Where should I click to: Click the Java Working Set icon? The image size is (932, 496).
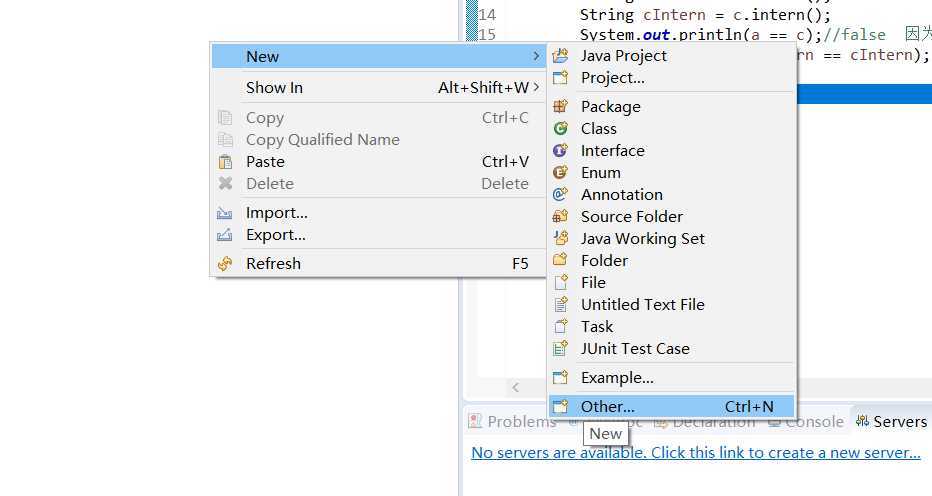click(561, 238)
